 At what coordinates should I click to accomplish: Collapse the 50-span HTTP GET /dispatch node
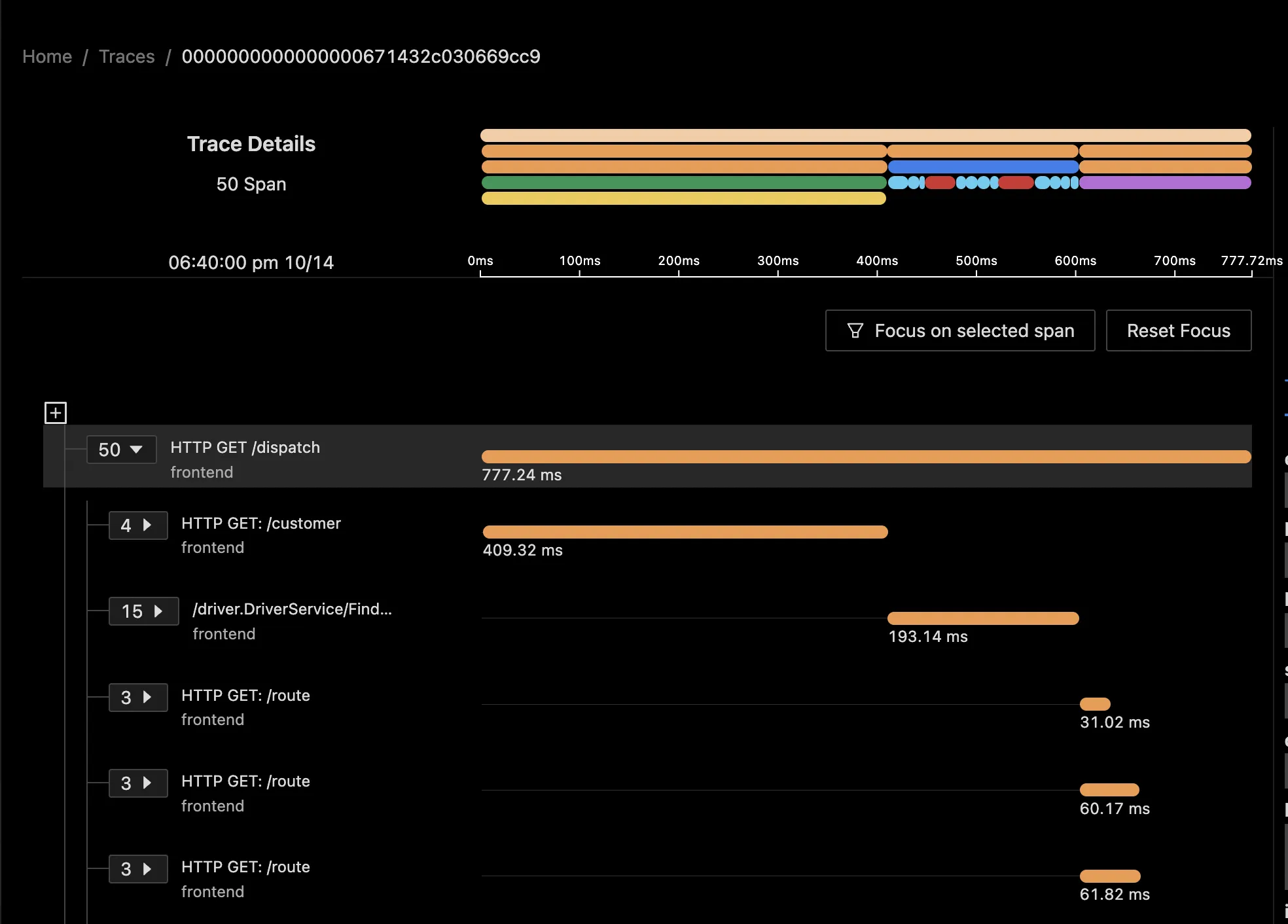121,450
